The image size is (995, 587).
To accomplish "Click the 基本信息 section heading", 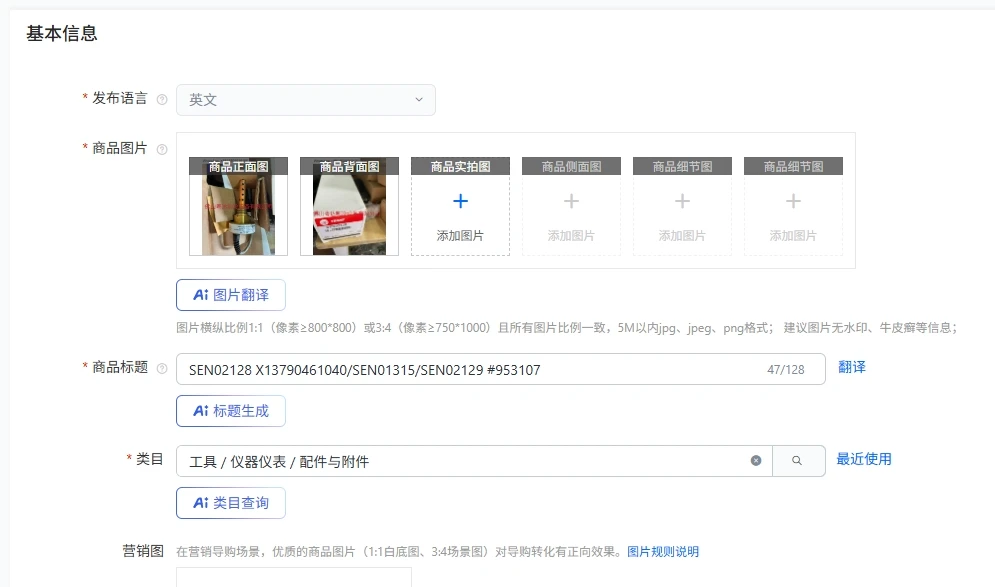I will 62,33.
